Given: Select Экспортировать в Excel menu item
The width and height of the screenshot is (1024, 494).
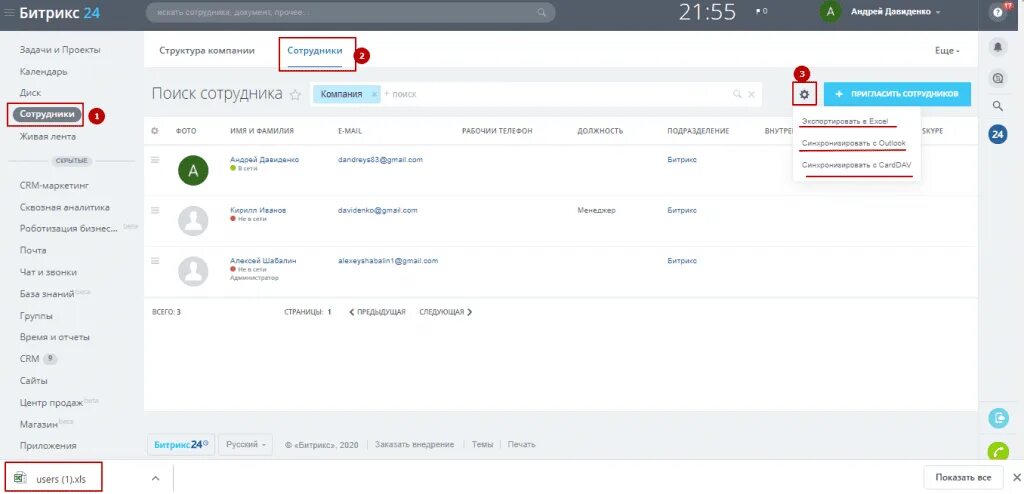Looking at the screenshot, I should pos(844,122).
